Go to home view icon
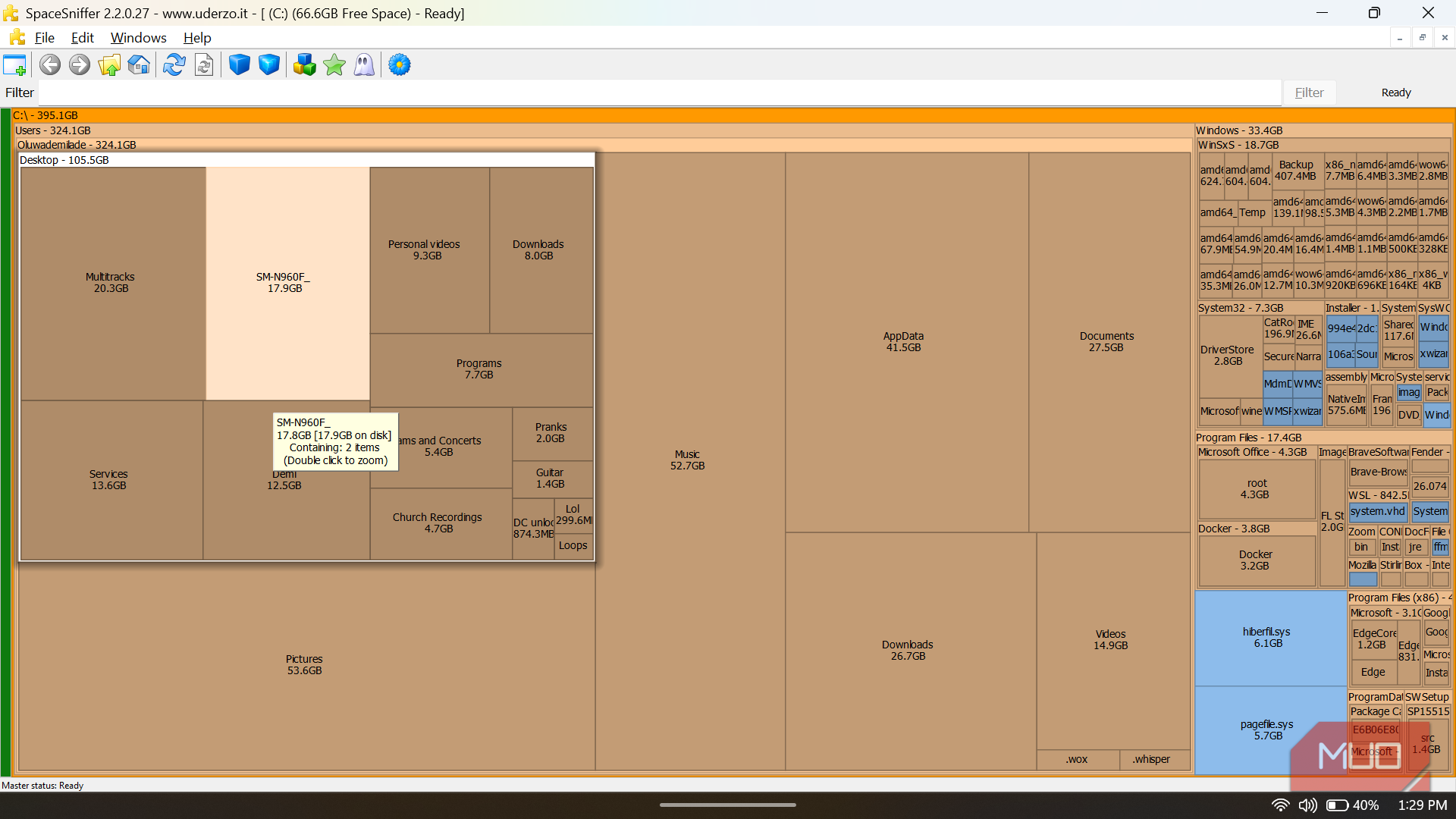This screenshot has width=1456, height=819. tap(139, 65)
